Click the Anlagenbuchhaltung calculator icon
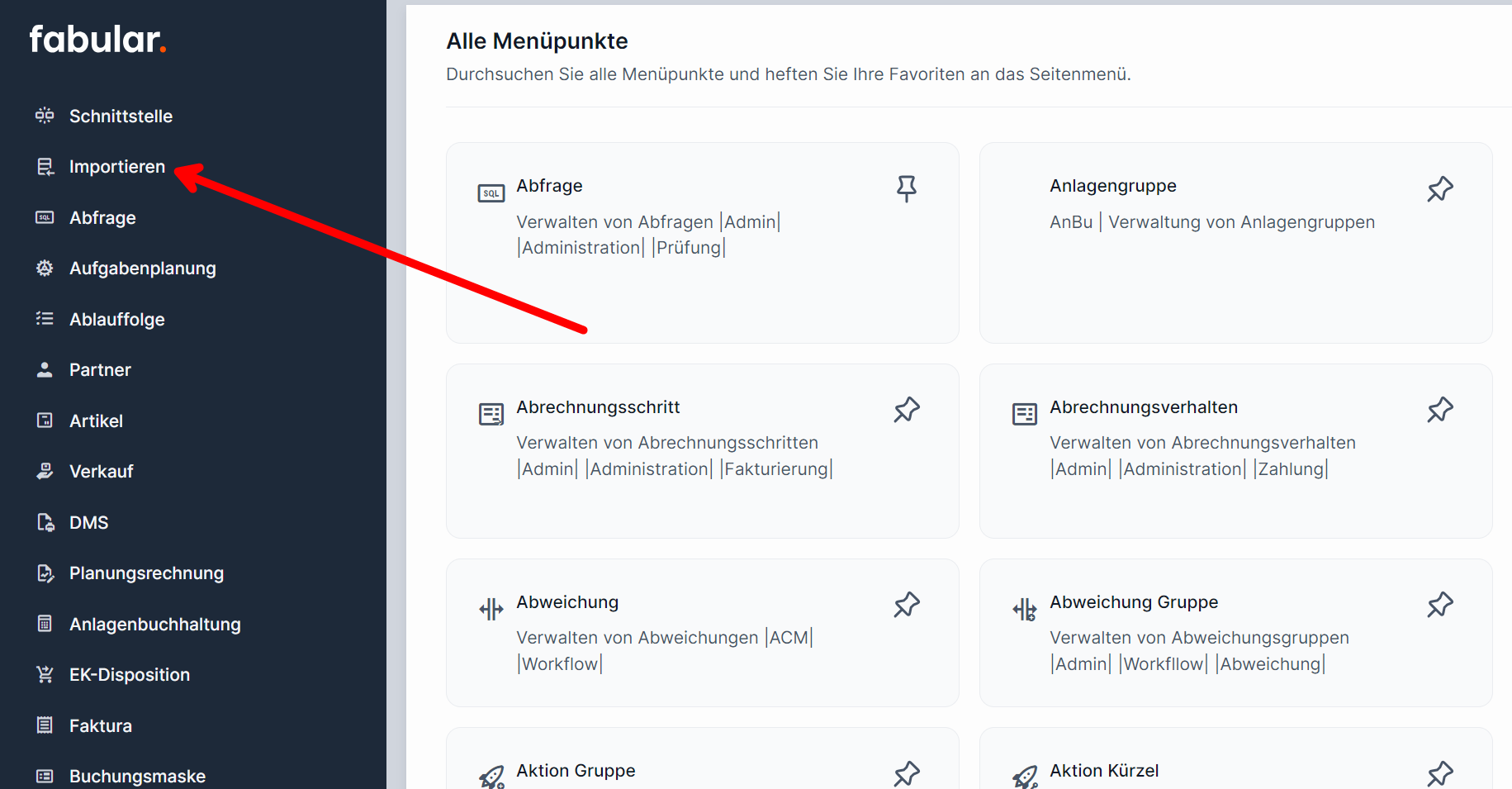This screenshot has height=789, width=1512. [x=45, y=624]
